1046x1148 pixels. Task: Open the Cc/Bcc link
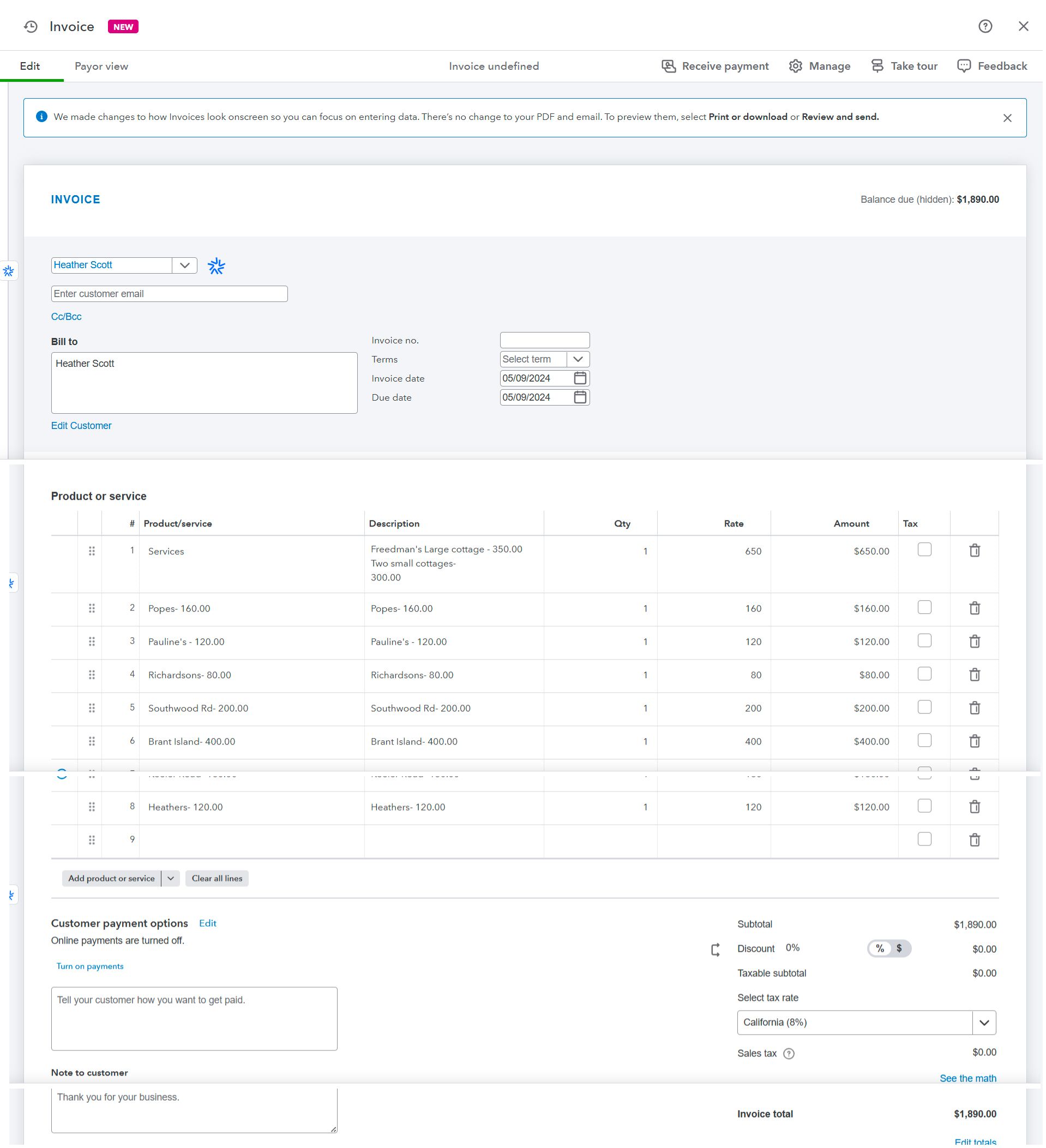click(66, 317)
